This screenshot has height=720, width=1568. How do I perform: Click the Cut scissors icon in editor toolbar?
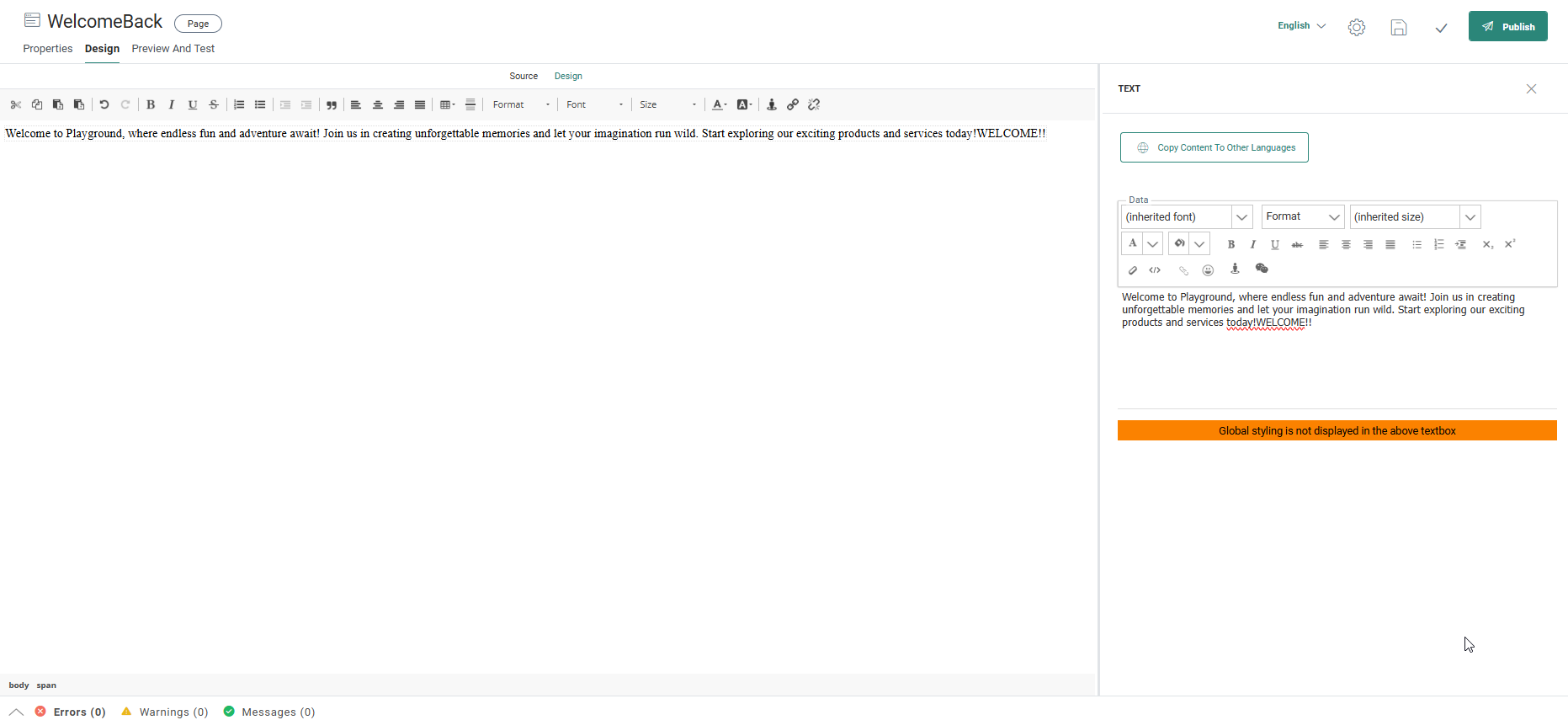[x=16, y=104]
